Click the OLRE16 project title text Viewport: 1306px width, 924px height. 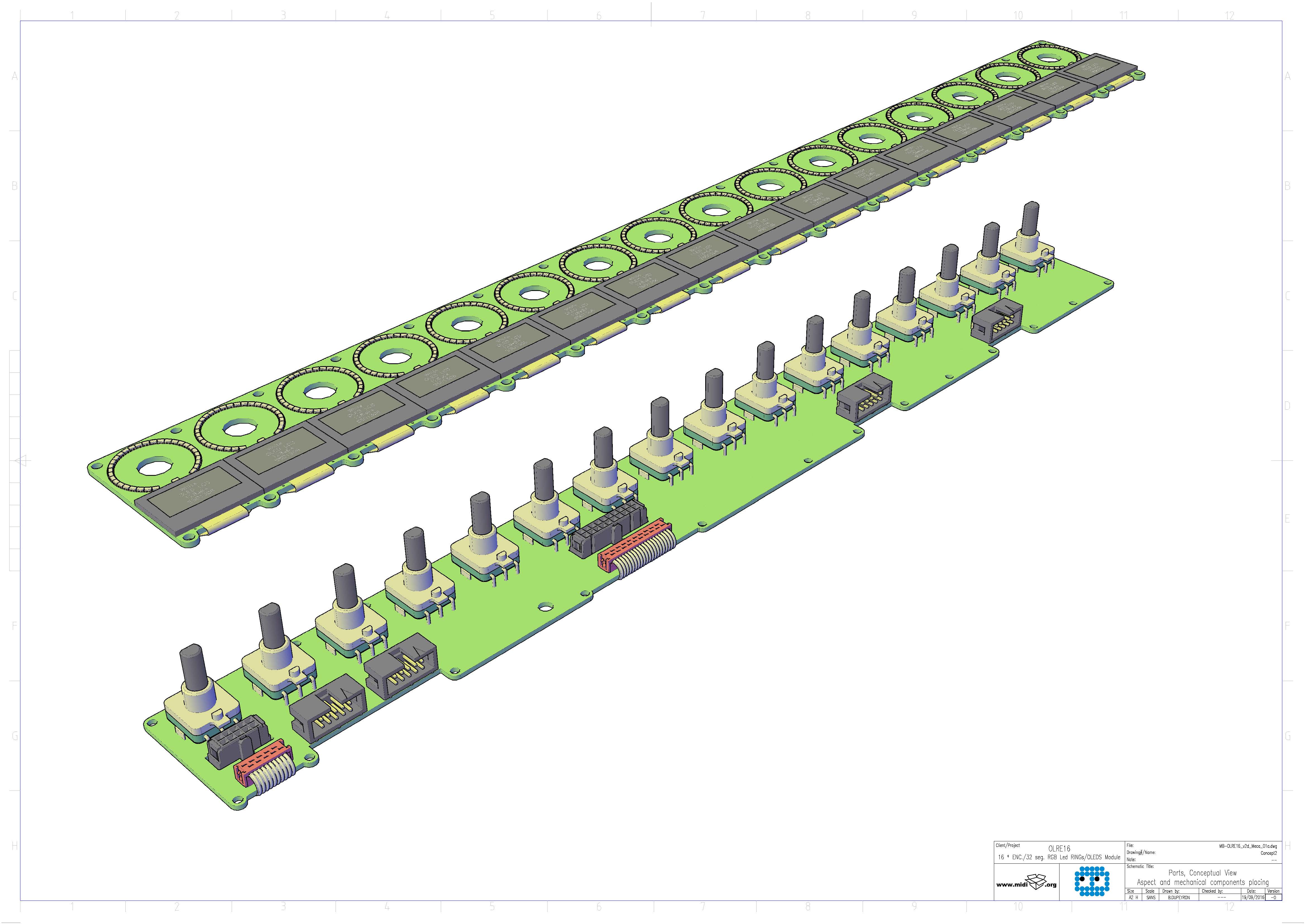(x=1059, y=848)
